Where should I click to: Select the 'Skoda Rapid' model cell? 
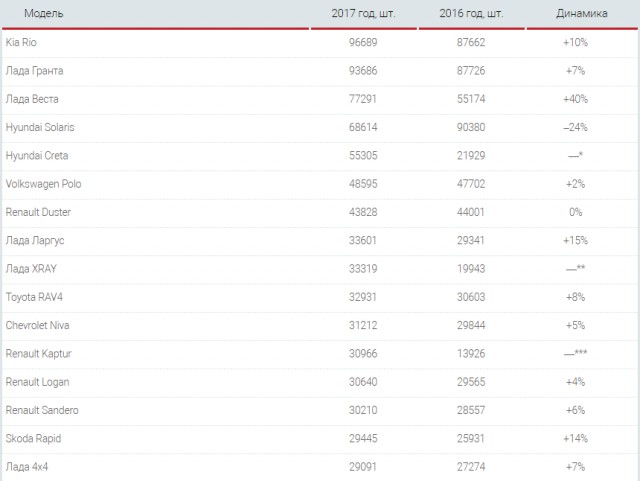tap(33, 439)
